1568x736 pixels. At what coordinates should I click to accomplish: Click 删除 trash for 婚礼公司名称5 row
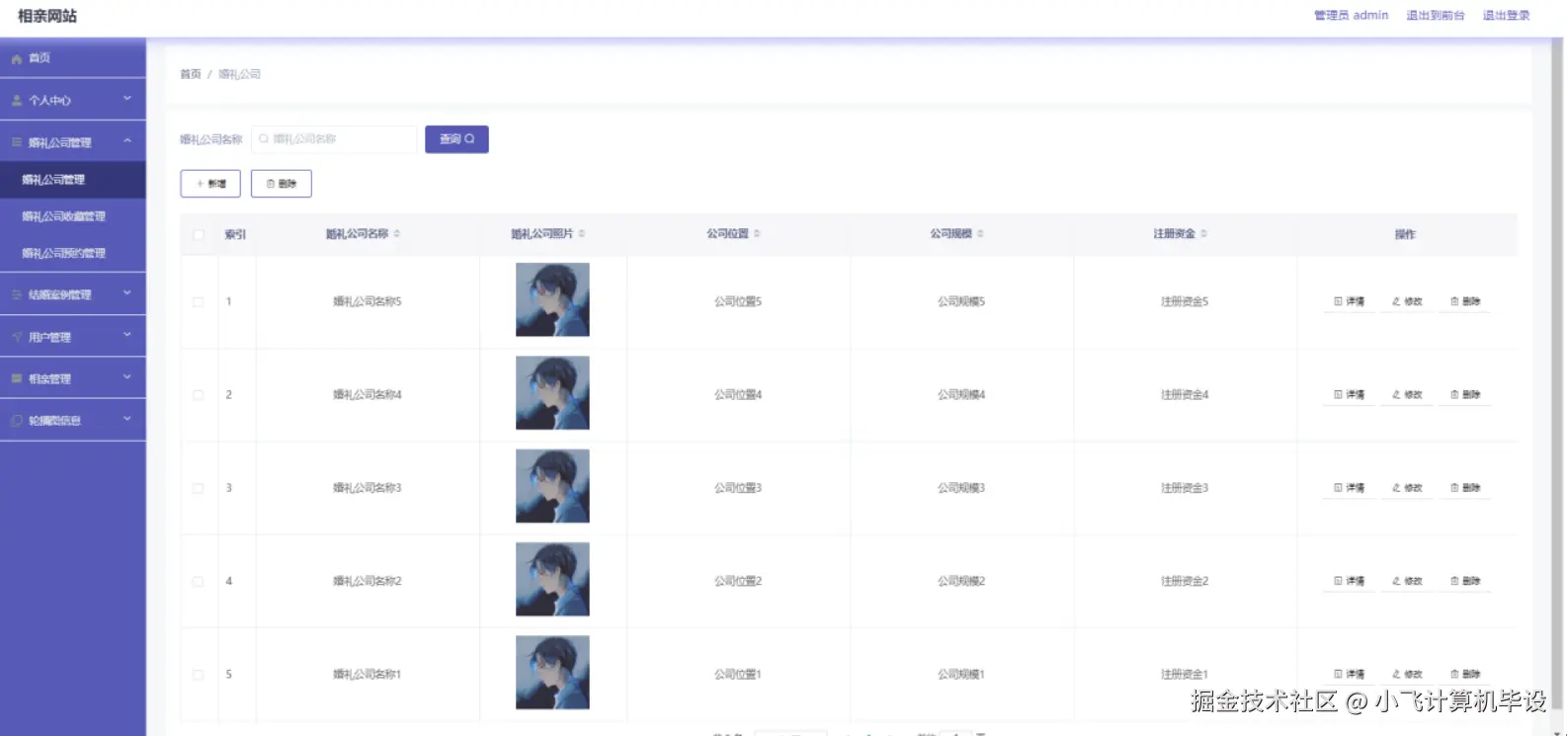tap(1464, 301)
